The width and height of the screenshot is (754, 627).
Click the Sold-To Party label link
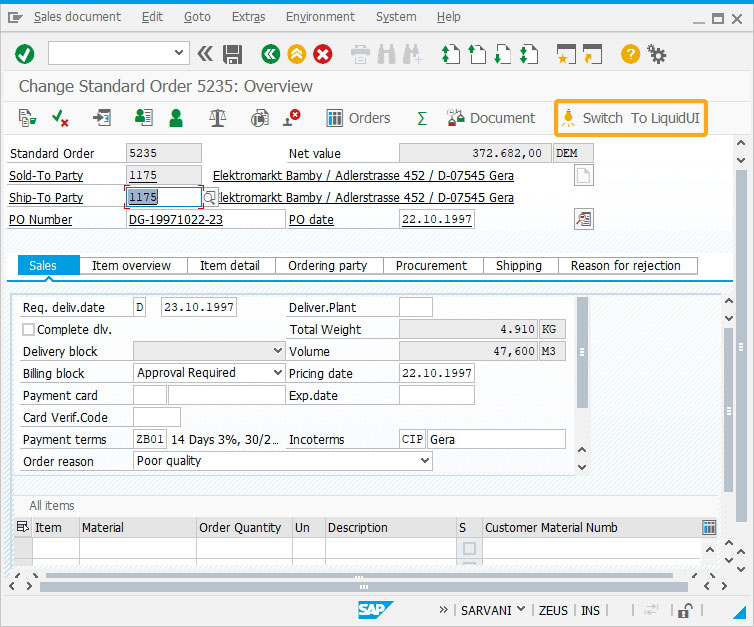point(46,176)
